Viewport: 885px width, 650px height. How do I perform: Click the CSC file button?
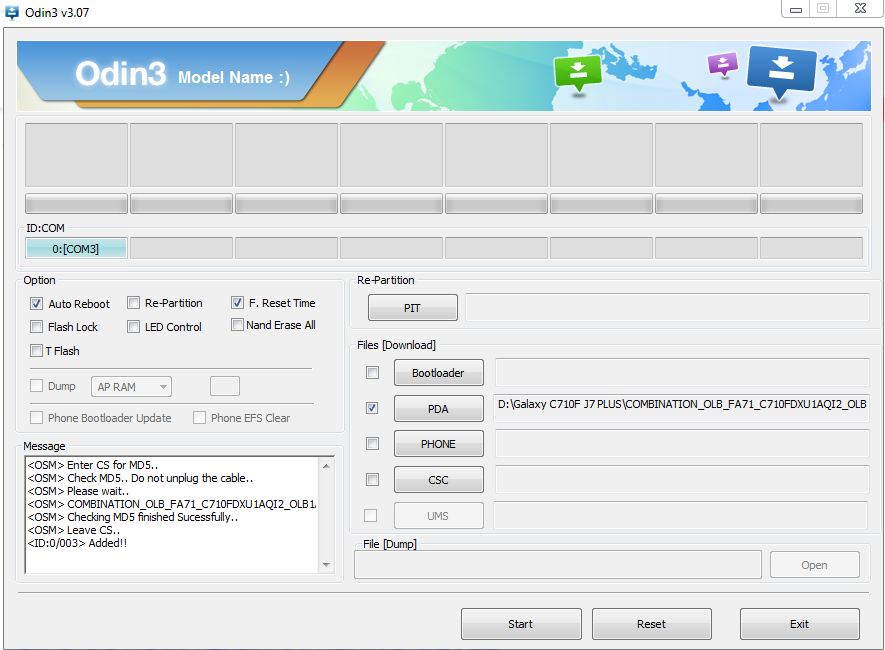tap(439, 480)
